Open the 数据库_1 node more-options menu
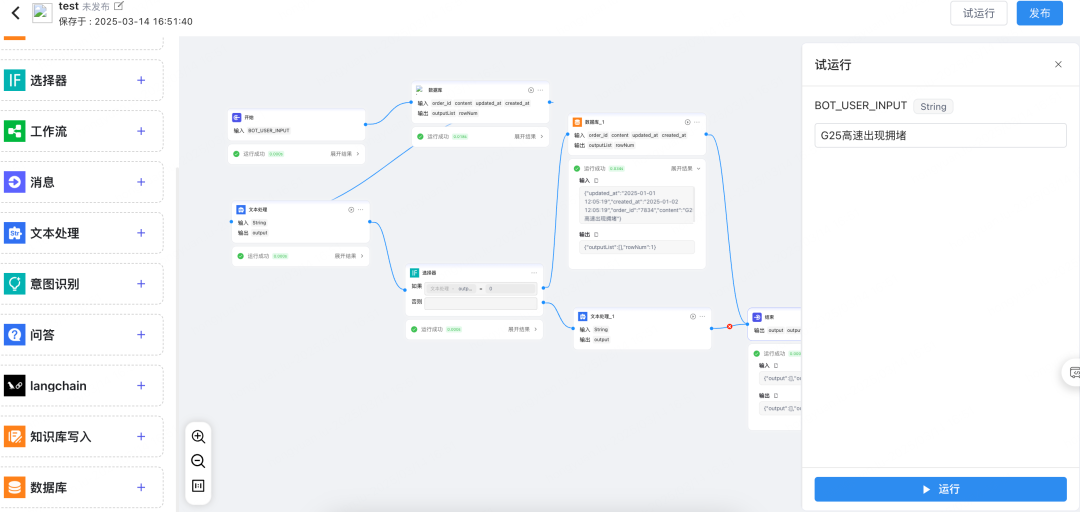The image size is (1080, 512). 697,122
